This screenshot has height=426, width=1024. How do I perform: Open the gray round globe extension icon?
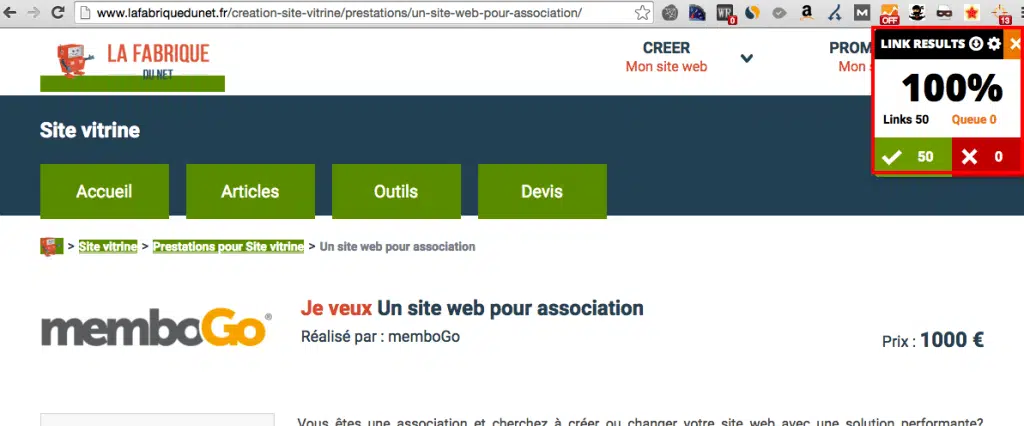click(669, 12)
